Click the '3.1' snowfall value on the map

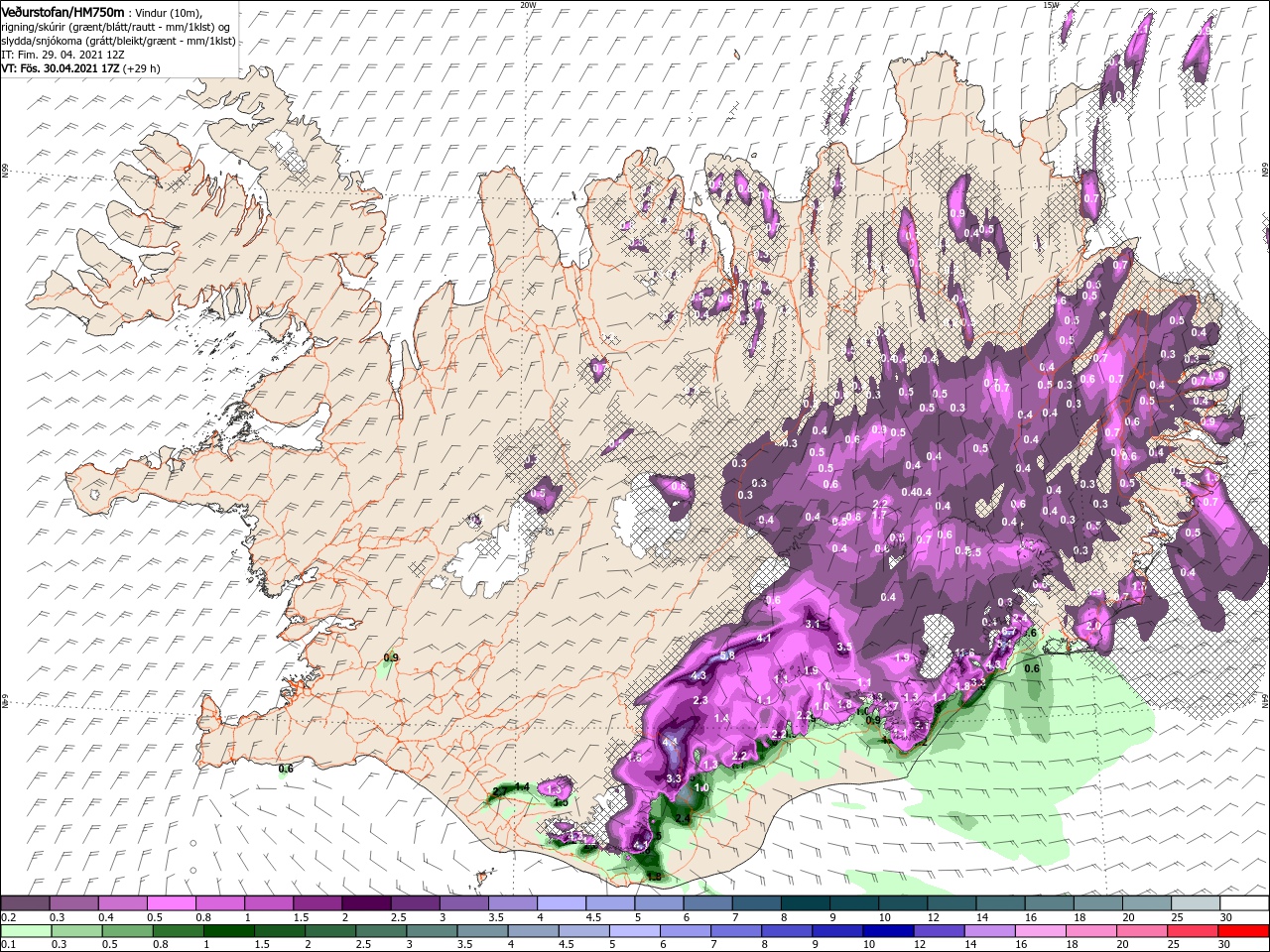tap(814, 624)
